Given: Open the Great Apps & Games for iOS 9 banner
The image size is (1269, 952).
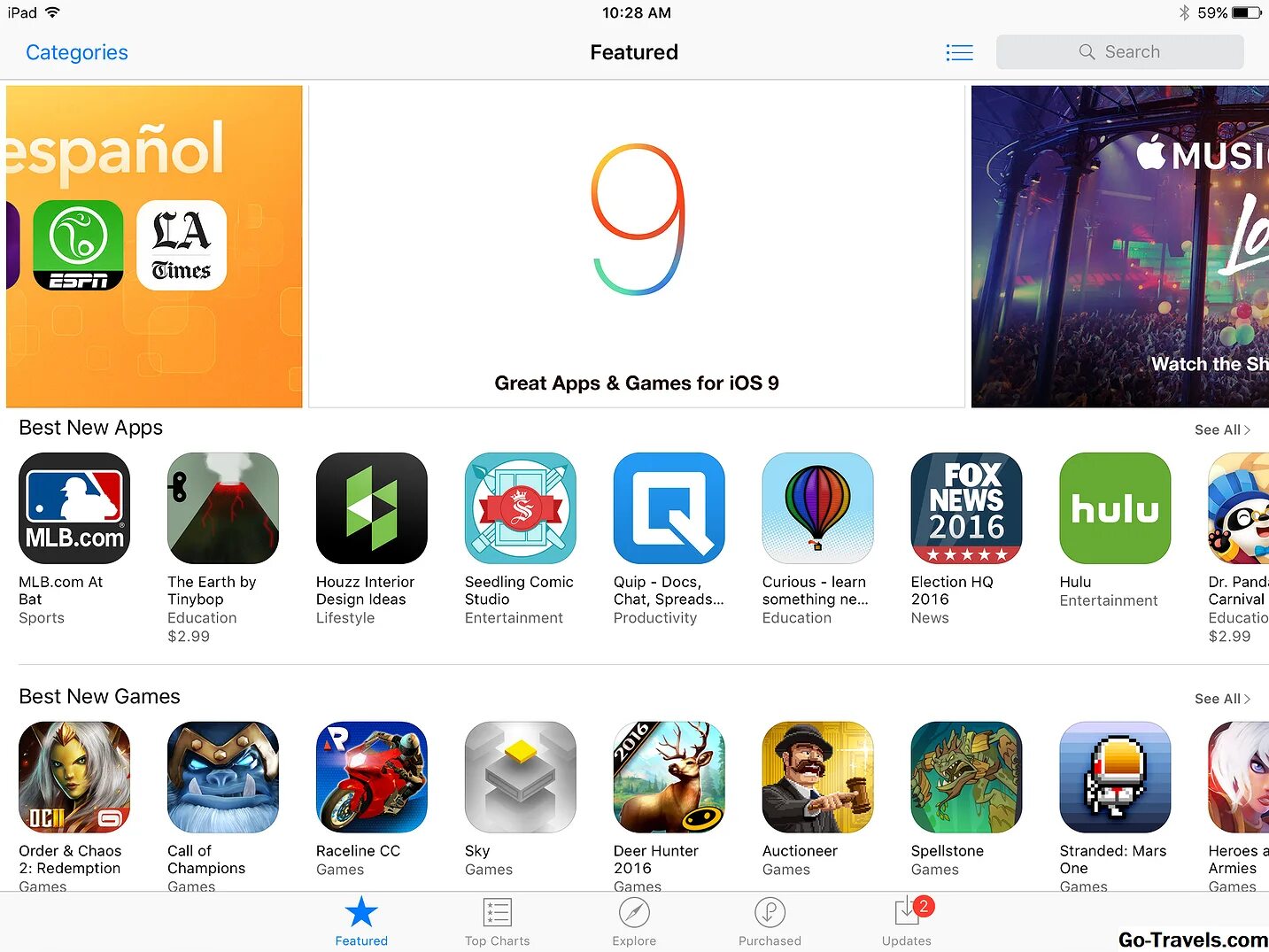Looking at the screenshot, I should click(637, 246).
